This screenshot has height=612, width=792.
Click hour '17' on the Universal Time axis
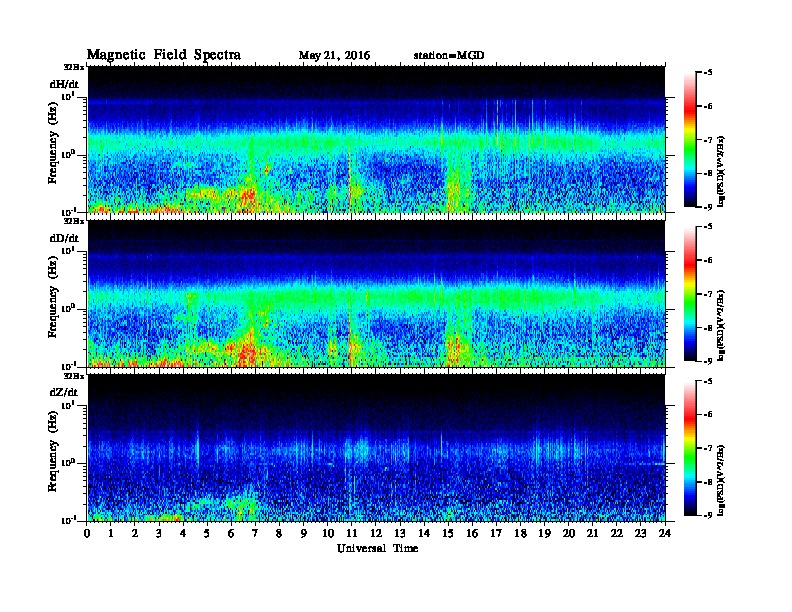pyautogui.click(x=496, y=533)
